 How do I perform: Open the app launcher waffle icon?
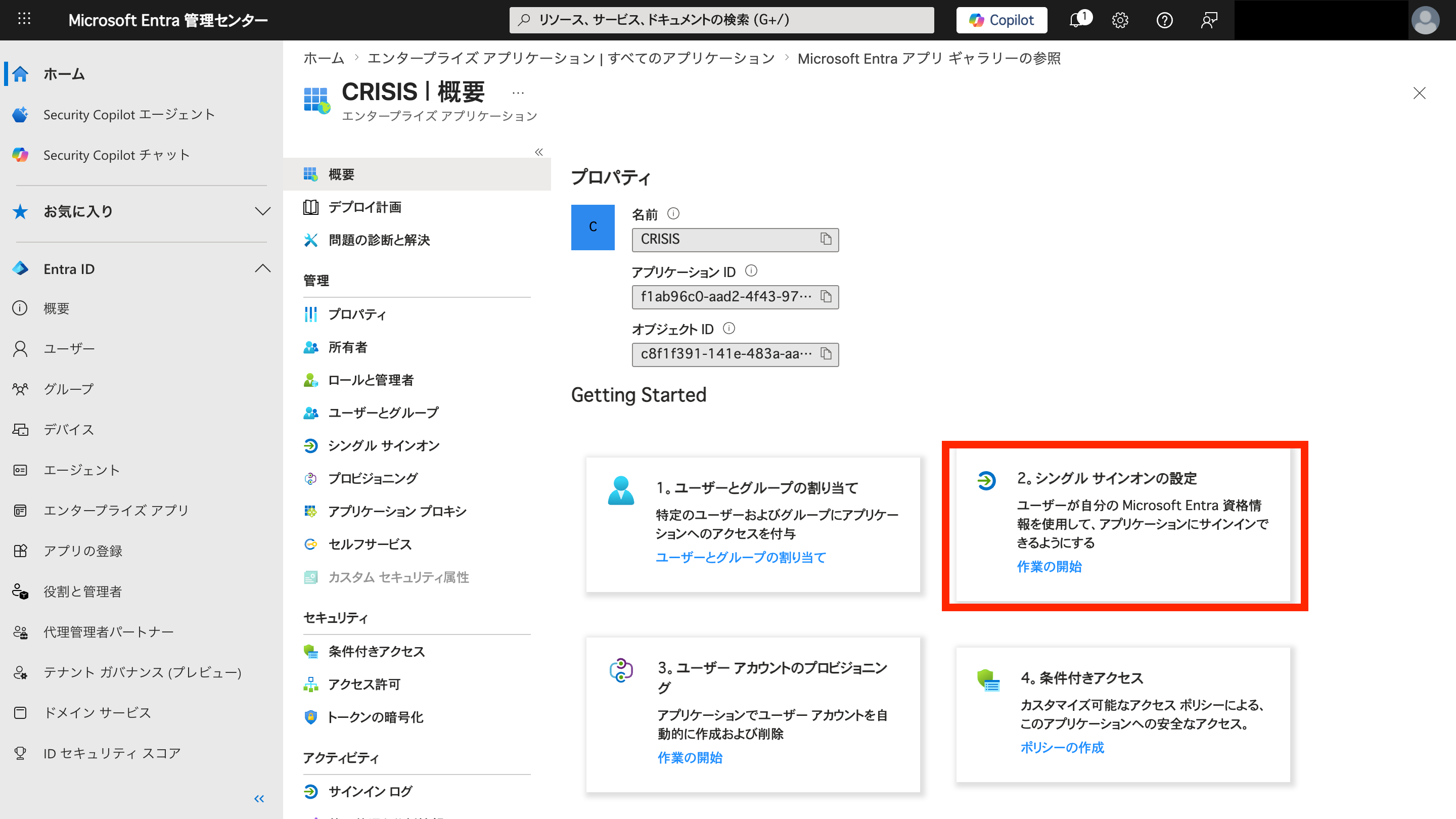(x=24, y=19)
